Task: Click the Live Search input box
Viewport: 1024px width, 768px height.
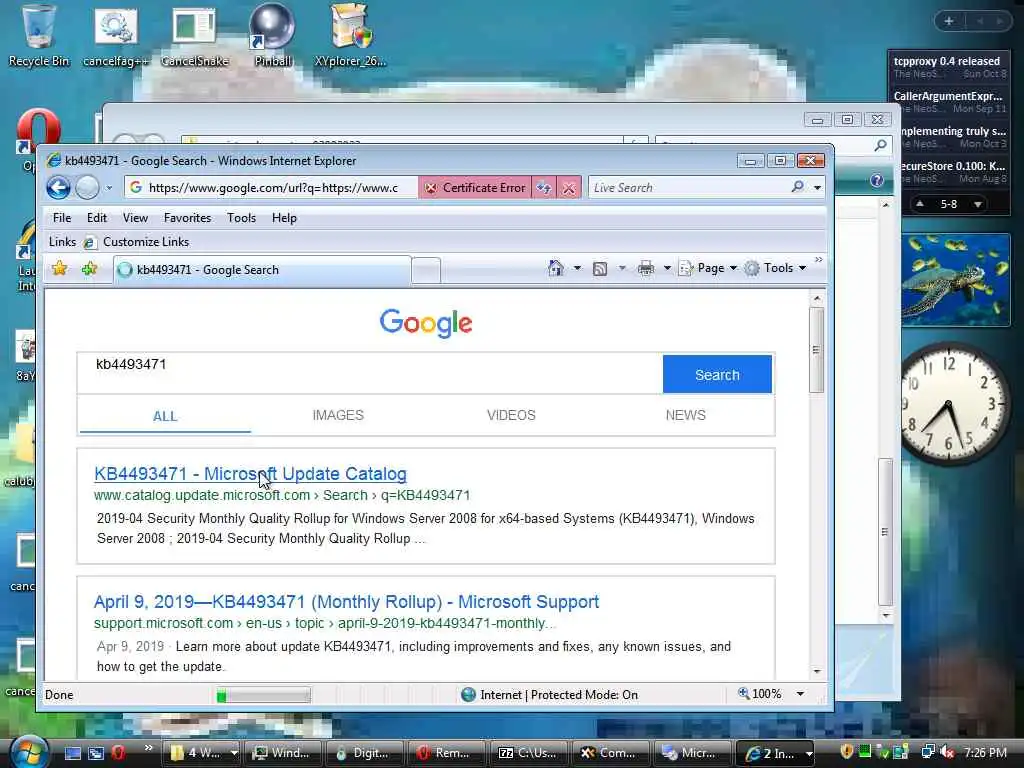Action: click(689, 188)
